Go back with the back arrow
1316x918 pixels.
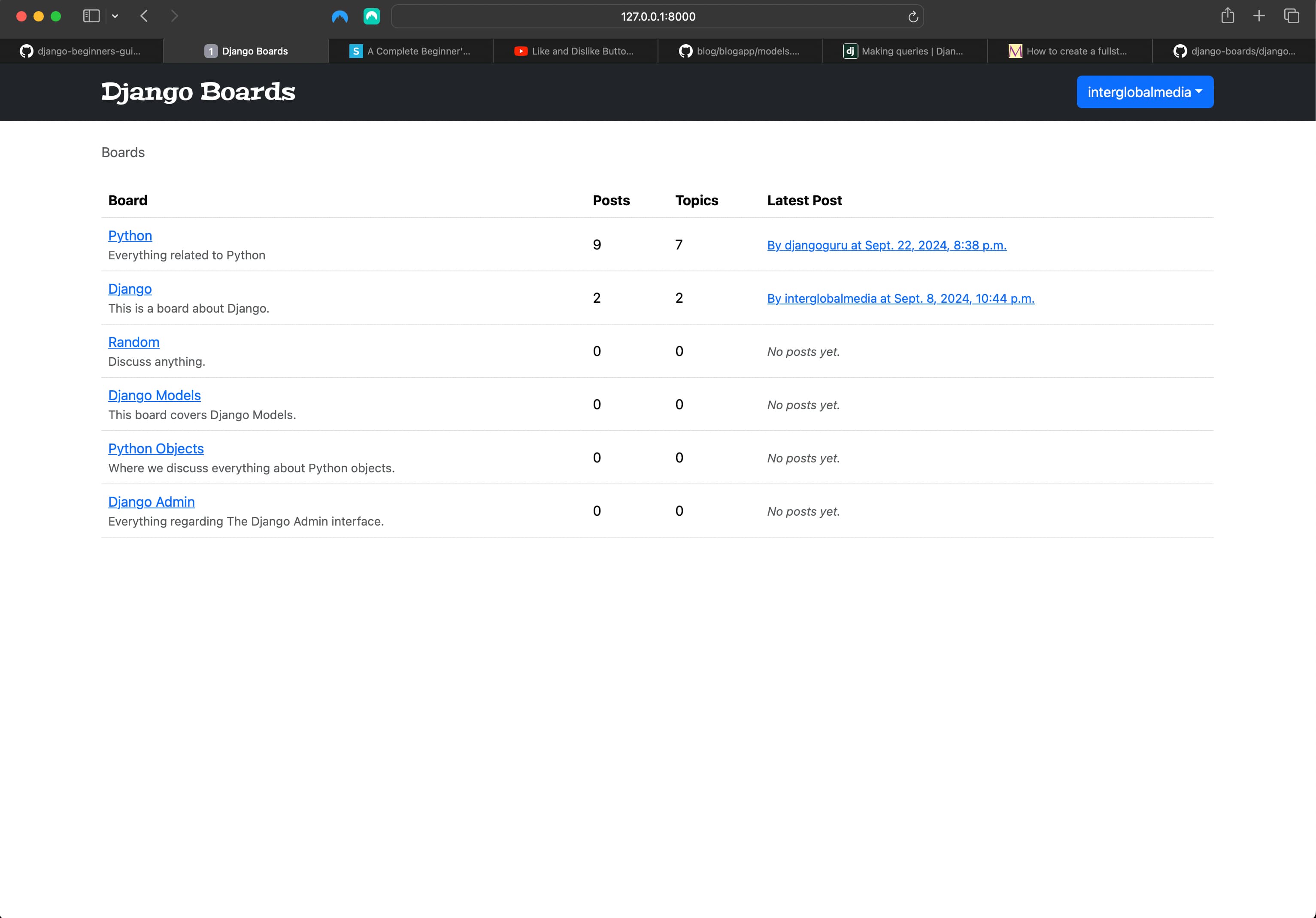pos(144,16)
